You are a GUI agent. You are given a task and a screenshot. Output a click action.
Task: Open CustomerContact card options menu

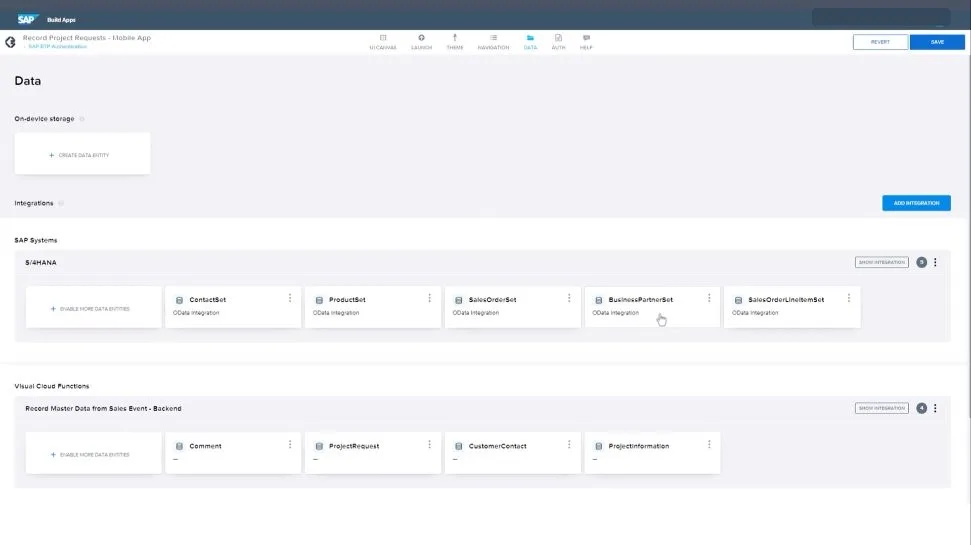pyautogui.click(x=569, y=445)
